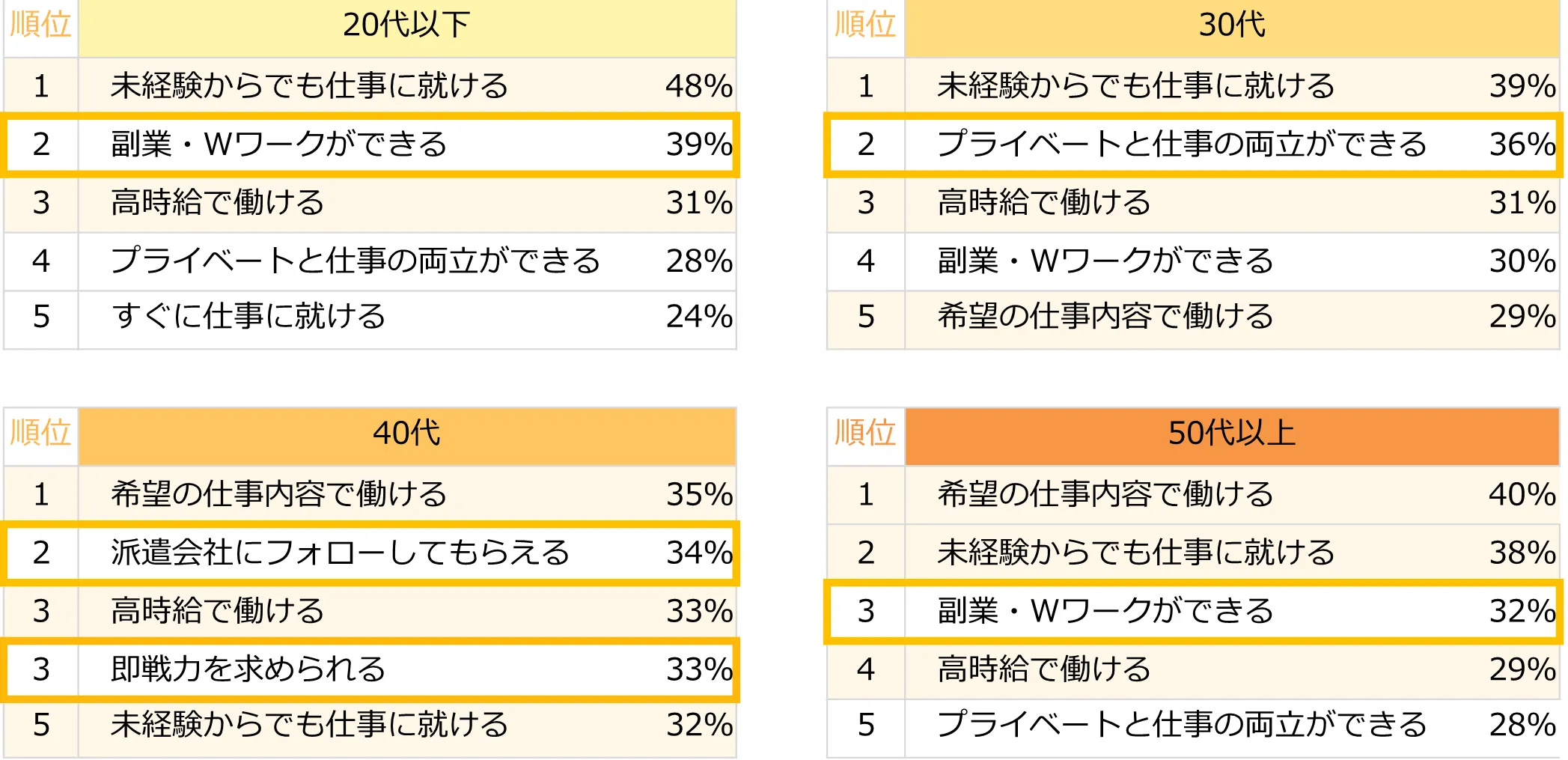This screenshot has height=760, width=1568.
Task: Click the 38% percentage cell
Action: click(x=1522, y=553)
